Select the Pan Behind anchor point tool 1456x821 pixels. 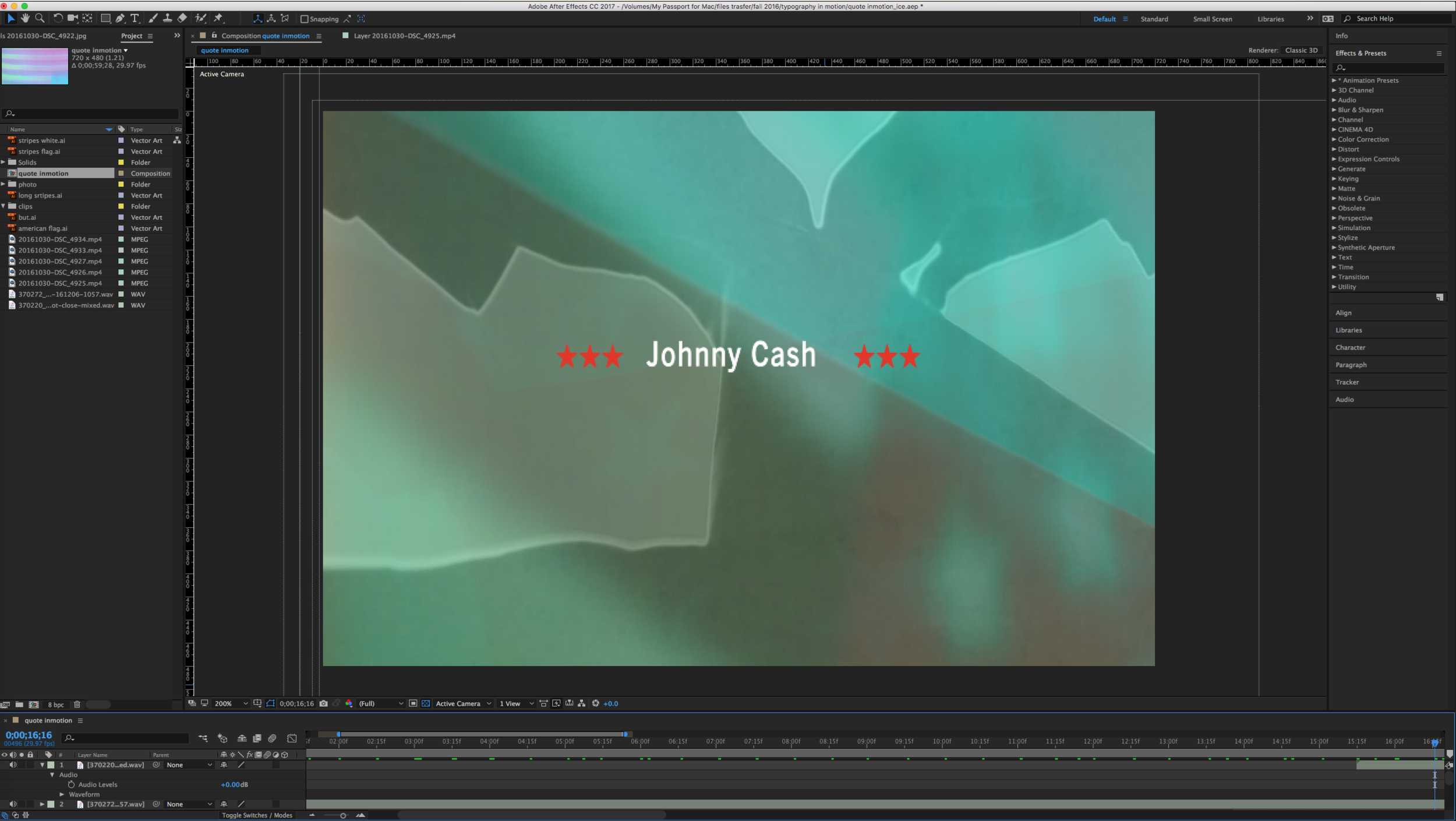click(x=88, y=19)
